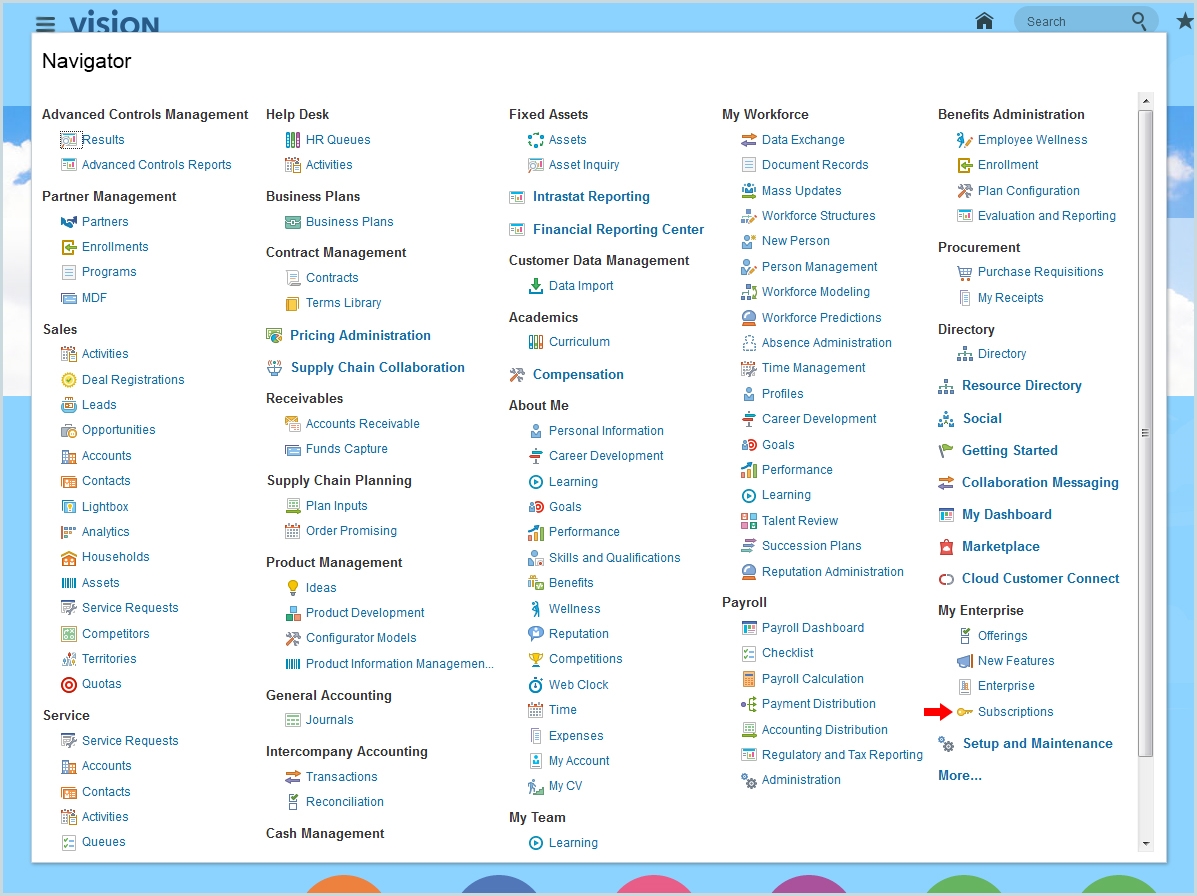Select Purchase Requisitions under Procurement
The image size is (1197, 896).
pos(1040,272)
